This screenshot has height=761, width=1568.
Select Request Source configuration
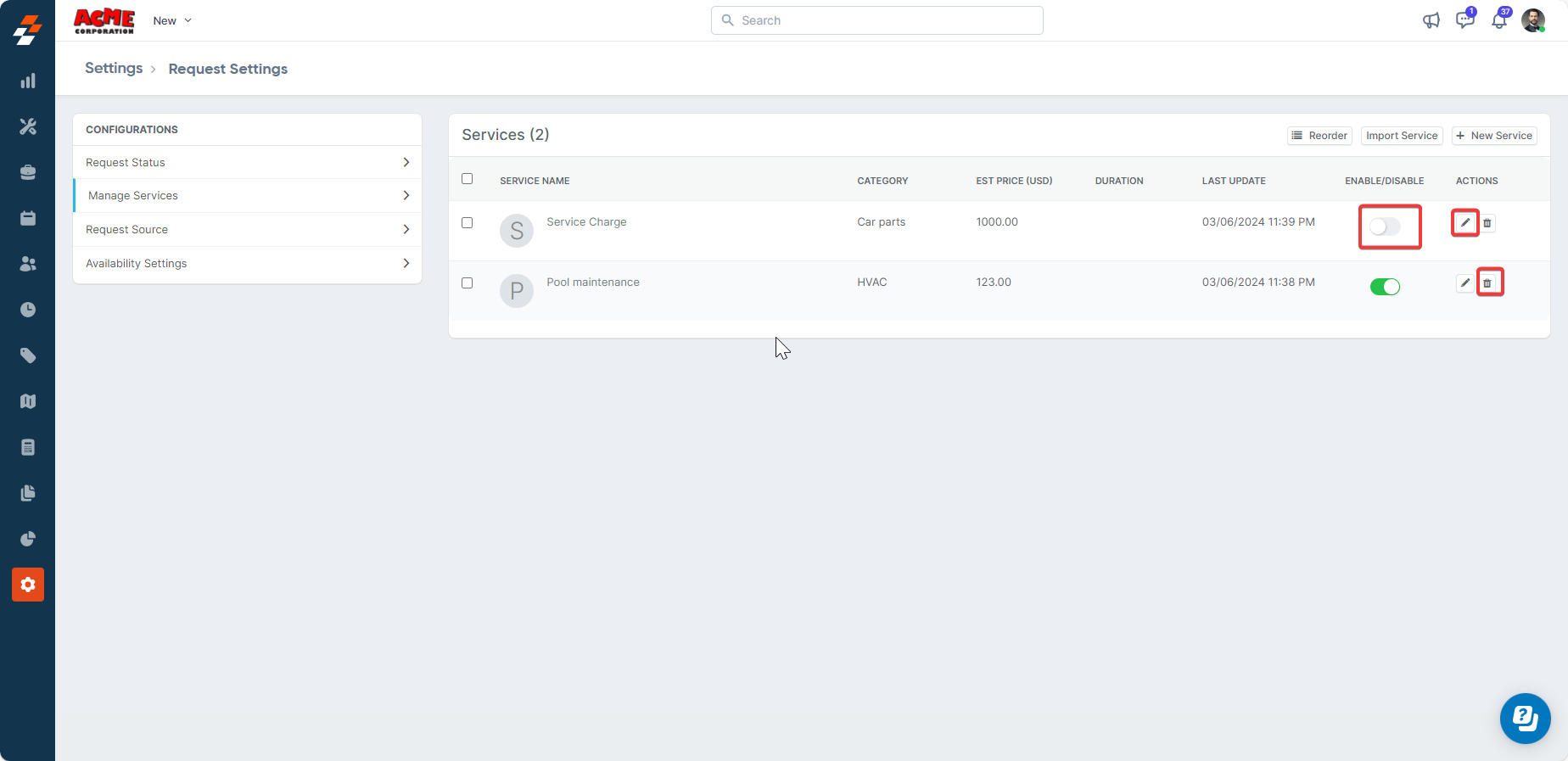click(248, 229)
